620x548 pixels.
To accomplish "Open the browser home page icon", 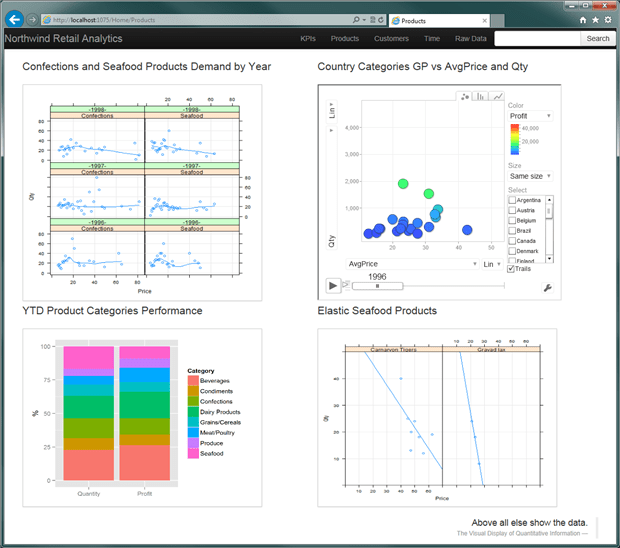I will pos(583,20).
